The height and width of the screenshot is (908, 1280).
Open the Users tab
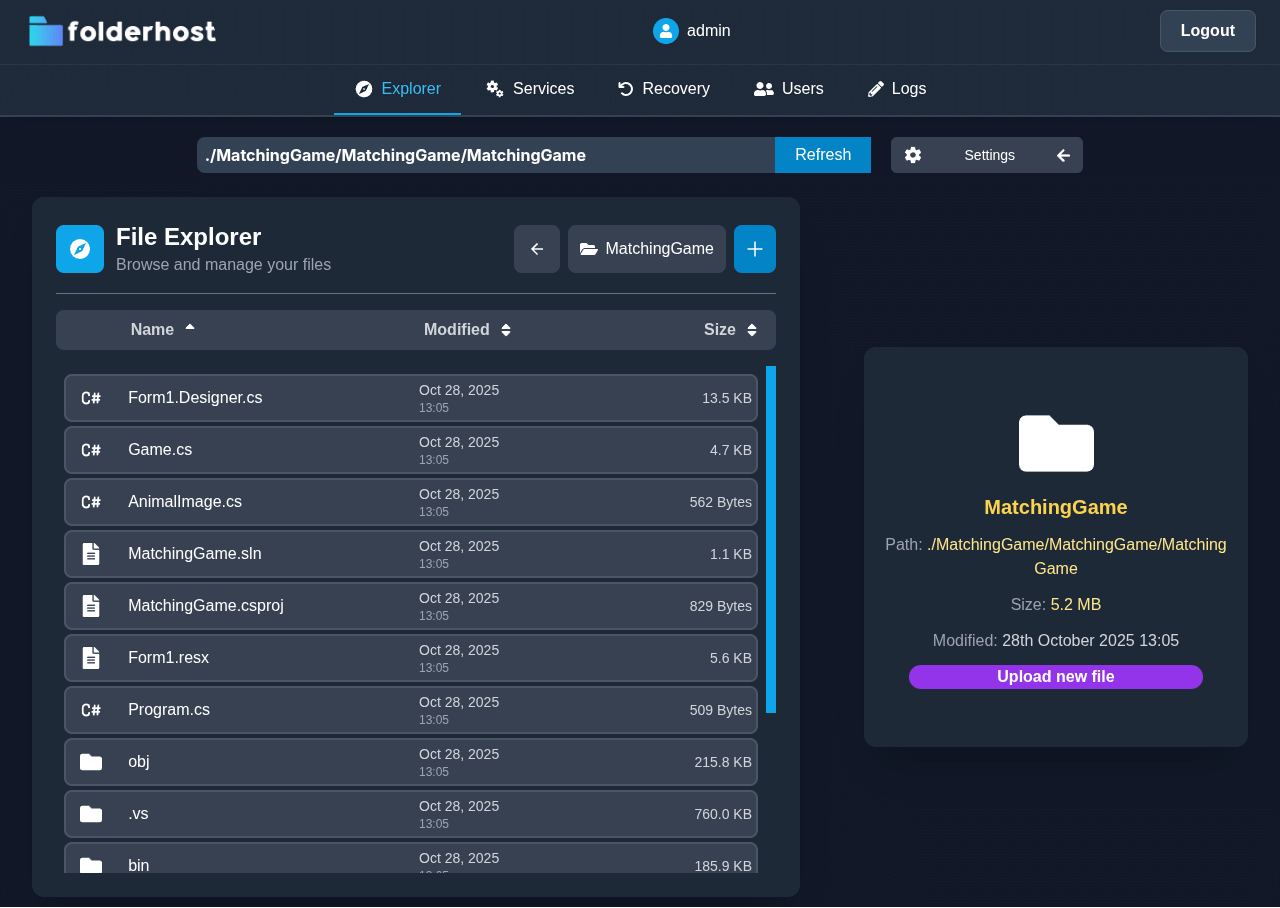tap(789, 89)
